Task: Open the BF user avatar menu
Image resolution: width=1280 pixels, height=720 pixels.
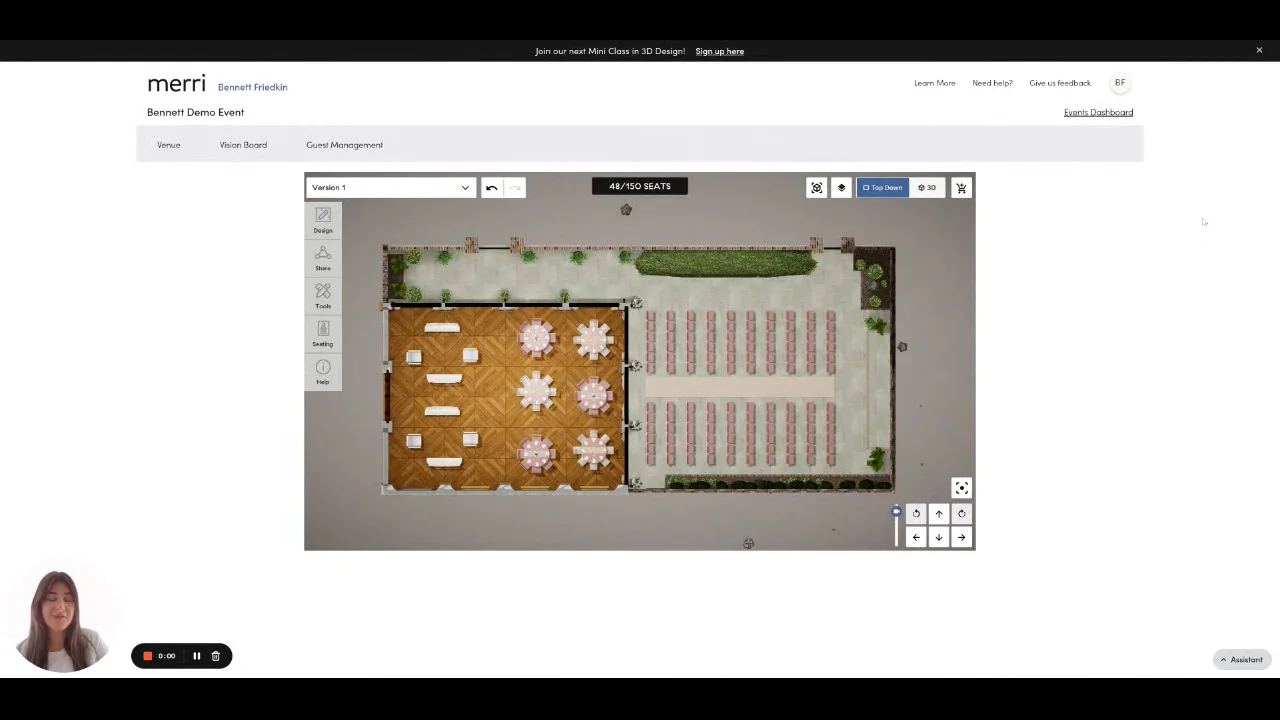Action: coord(1120,83)
